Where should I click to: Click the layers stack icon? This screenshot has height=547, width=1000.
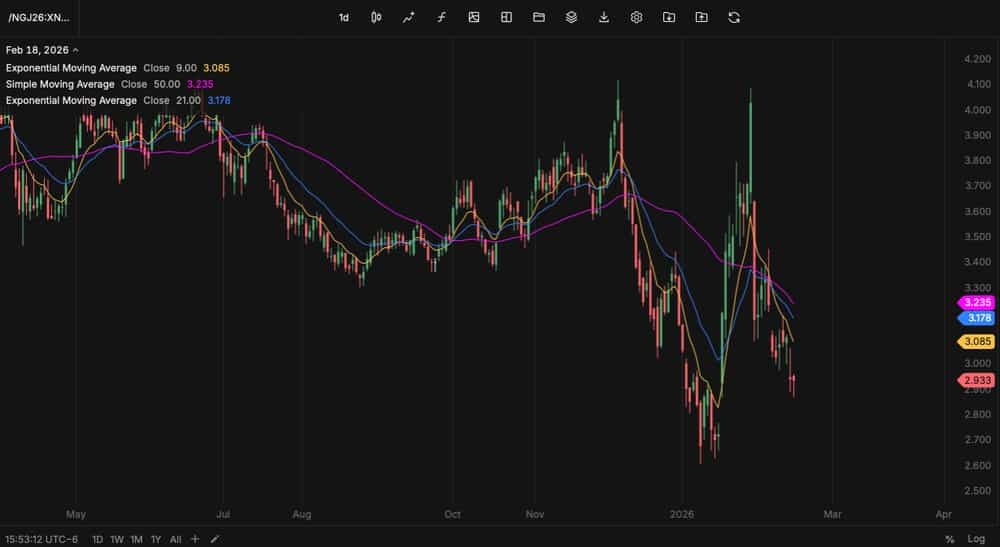tap(571, 17)
